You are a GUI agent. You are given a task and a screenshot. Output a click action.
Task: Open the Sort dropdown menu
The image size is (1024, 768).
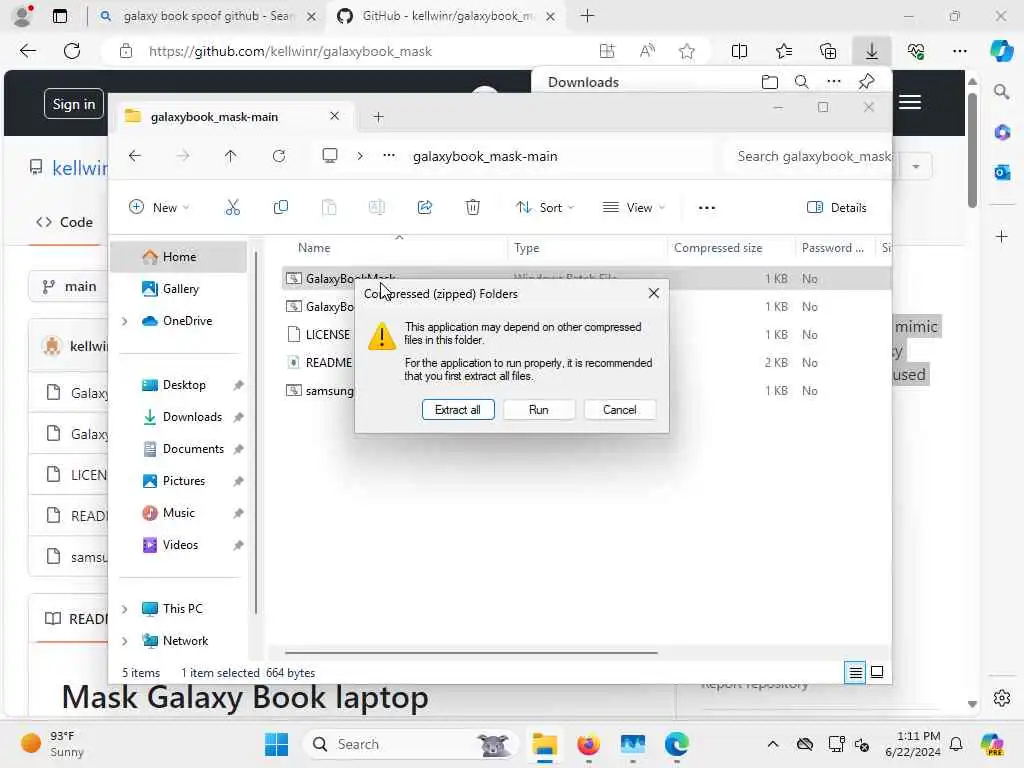[x=545, y=208]
